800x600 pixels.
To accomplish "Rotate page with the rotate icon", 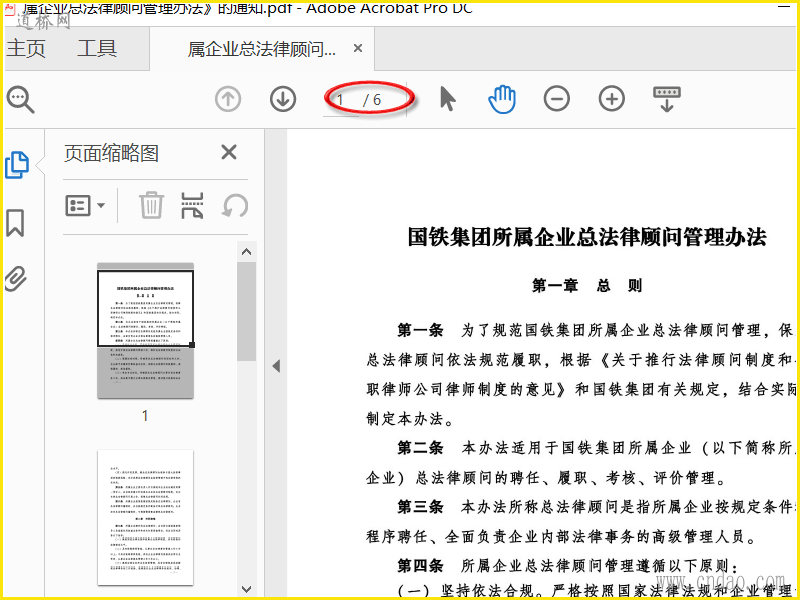I will point(235,206).
